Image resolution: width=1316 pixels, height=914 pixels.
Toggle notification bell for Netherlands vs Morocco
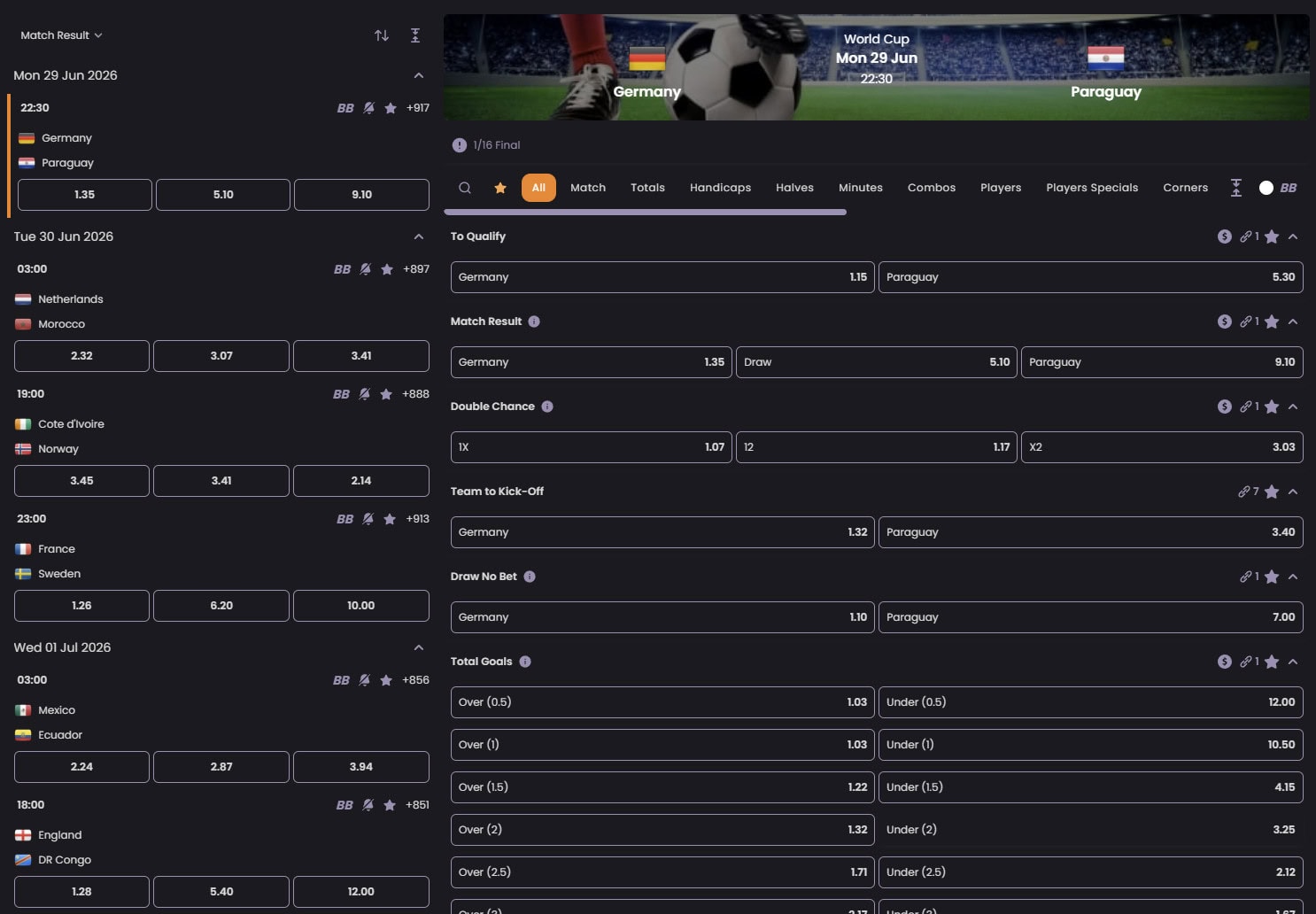(x=366, y=269)
